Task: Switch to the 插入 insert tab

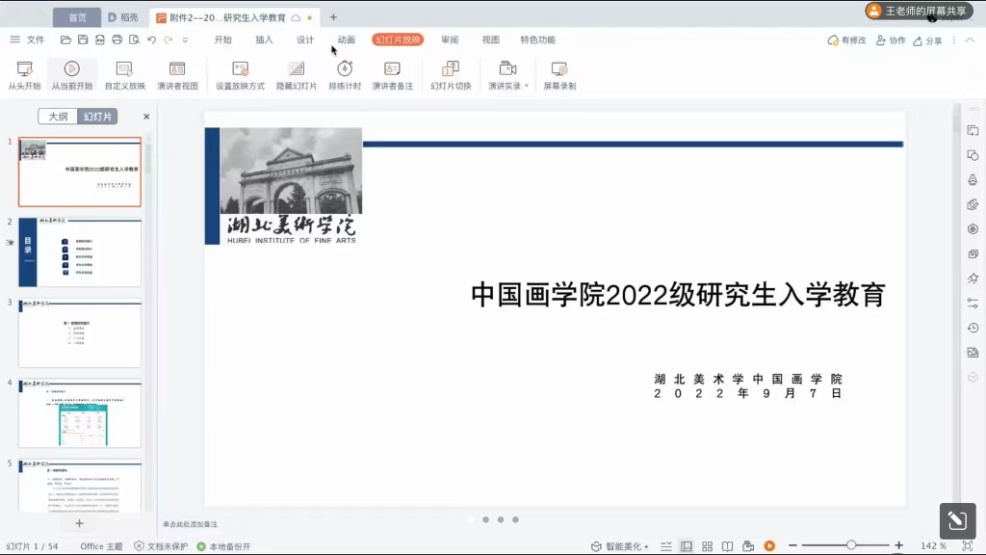Action: tap(264, 40)
